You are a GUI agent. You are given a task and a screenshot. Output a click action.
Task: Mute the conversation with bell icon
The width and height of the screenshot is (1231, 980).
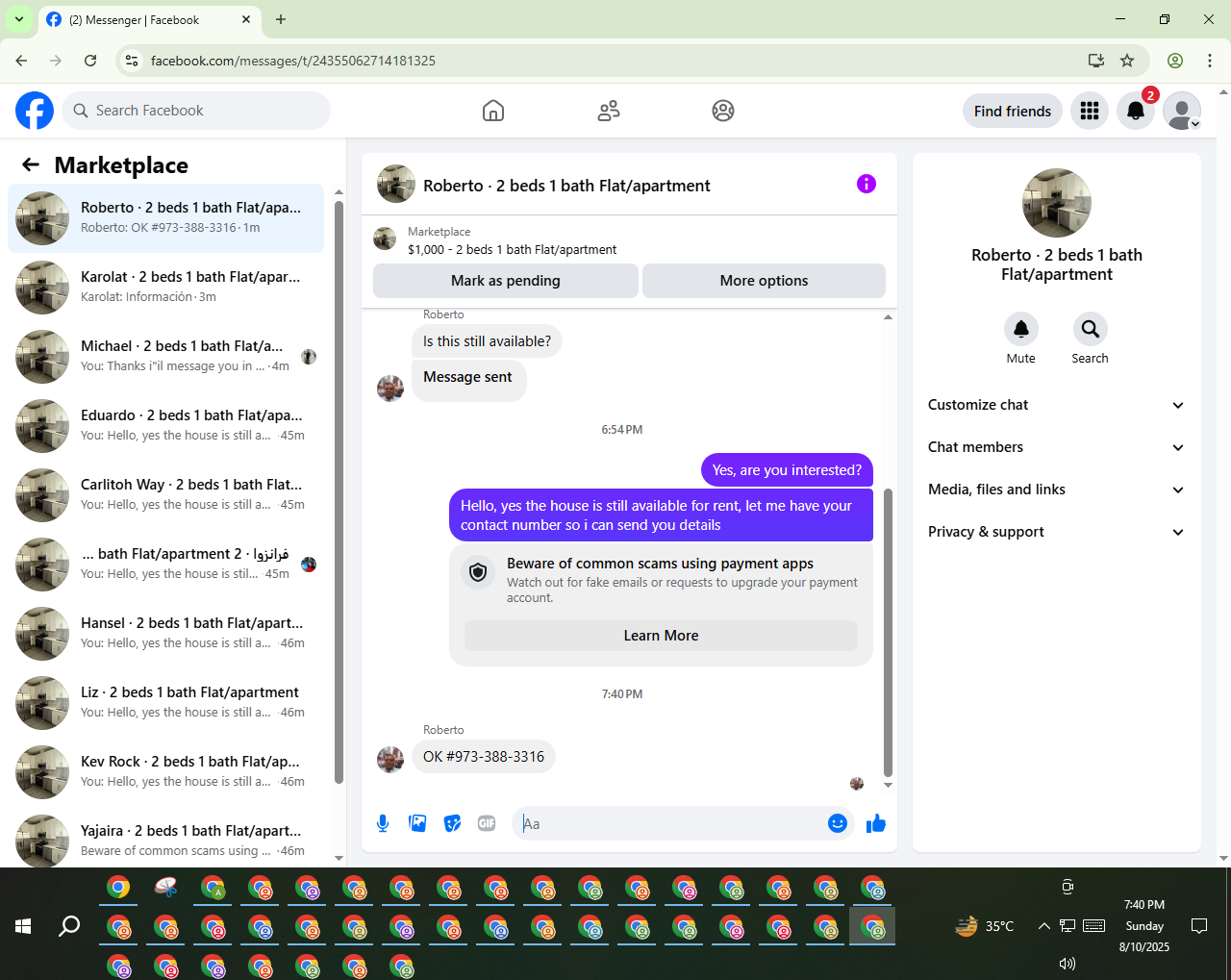tap(1021, 329)
